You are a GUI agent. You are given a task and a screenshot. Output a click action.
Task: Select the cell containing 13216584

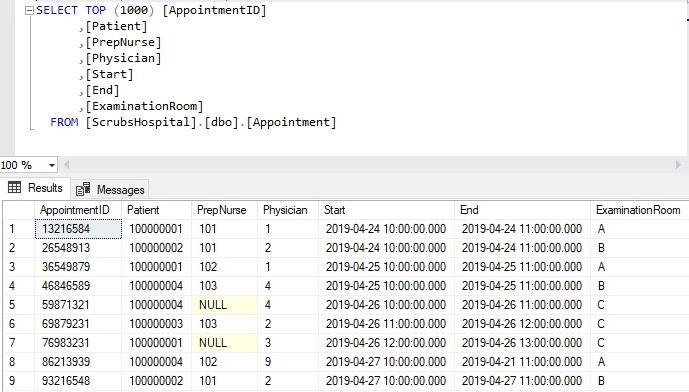click(x=78, y=229)
